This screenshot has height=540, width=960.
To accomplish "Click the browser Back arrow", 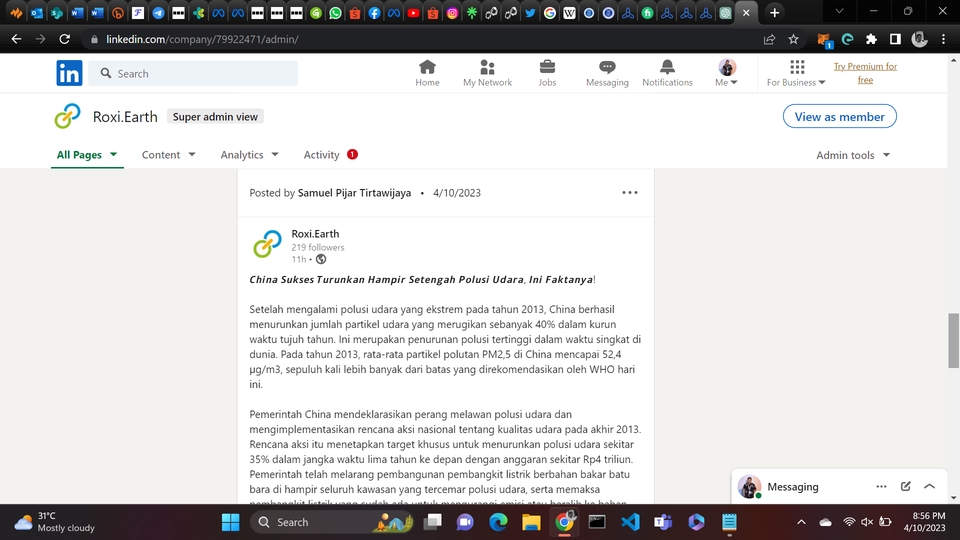I will (x=17, y=39).
